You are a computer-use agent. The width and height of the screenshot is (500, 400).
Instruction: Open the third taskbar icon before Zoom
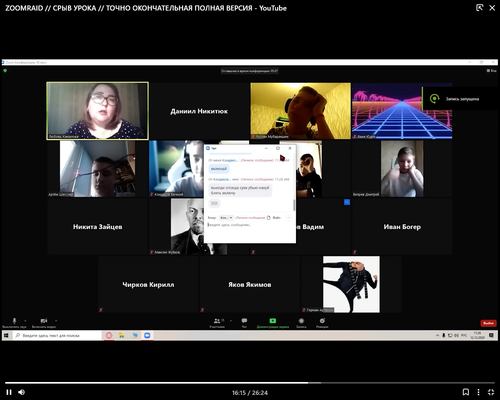135,335
